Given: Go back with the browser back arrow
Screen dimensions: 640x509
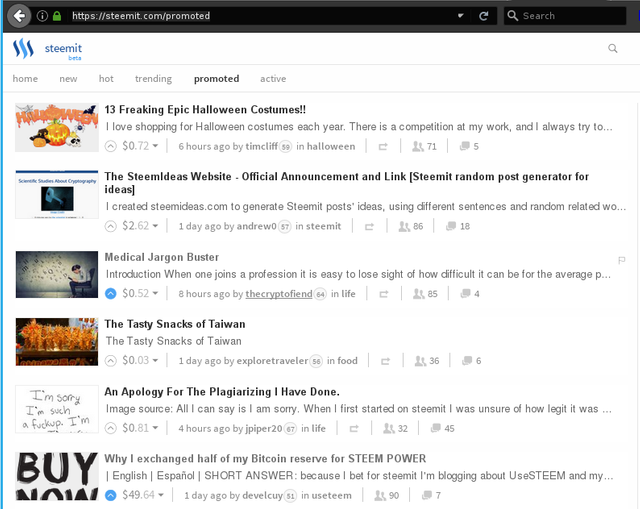Looking at the screenshot, I should (19, 16).
